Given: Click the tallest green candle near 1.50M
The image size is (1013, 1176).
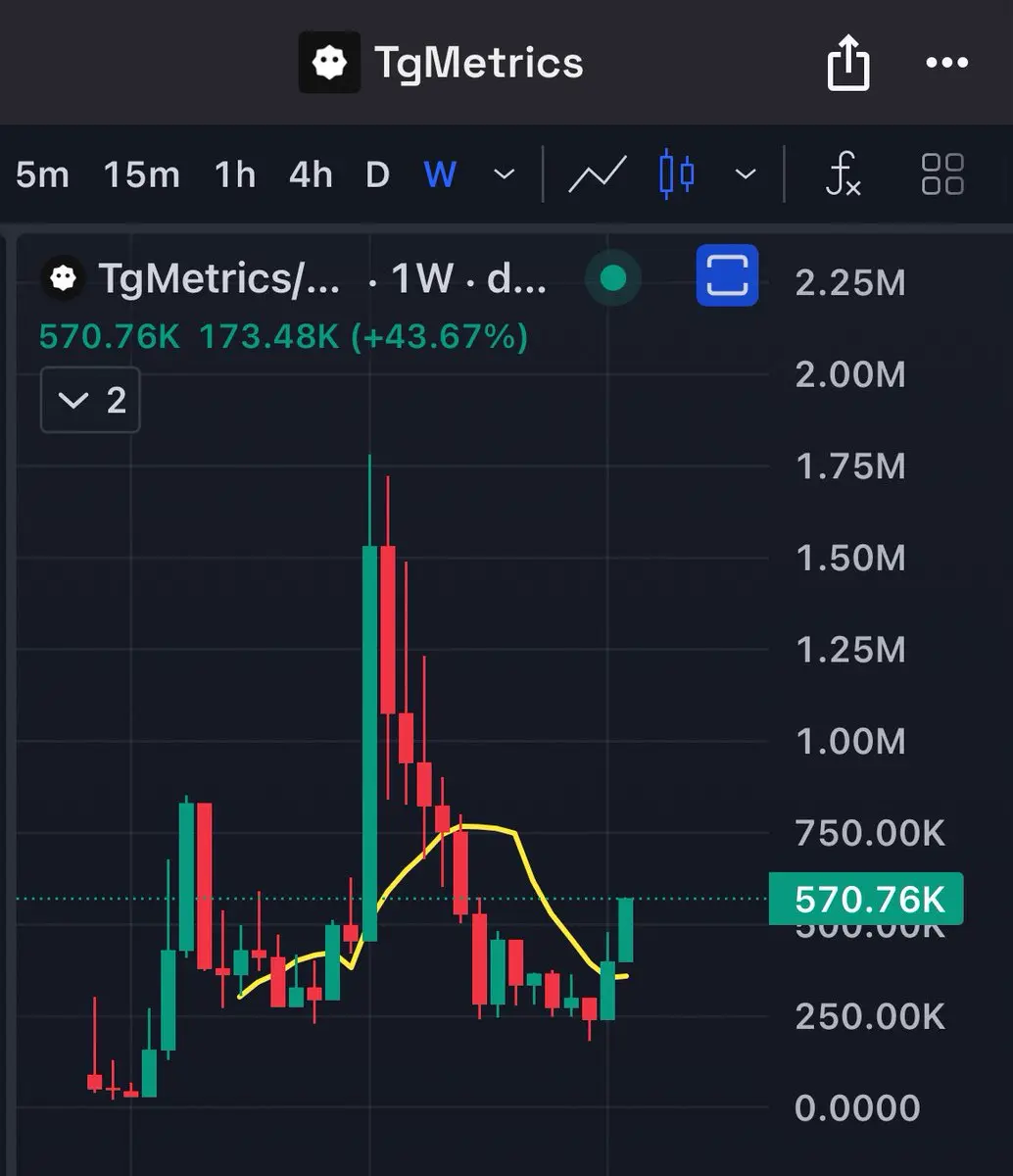Looking at the screenshot, I should pyautogui.click(x=370, y=743).
